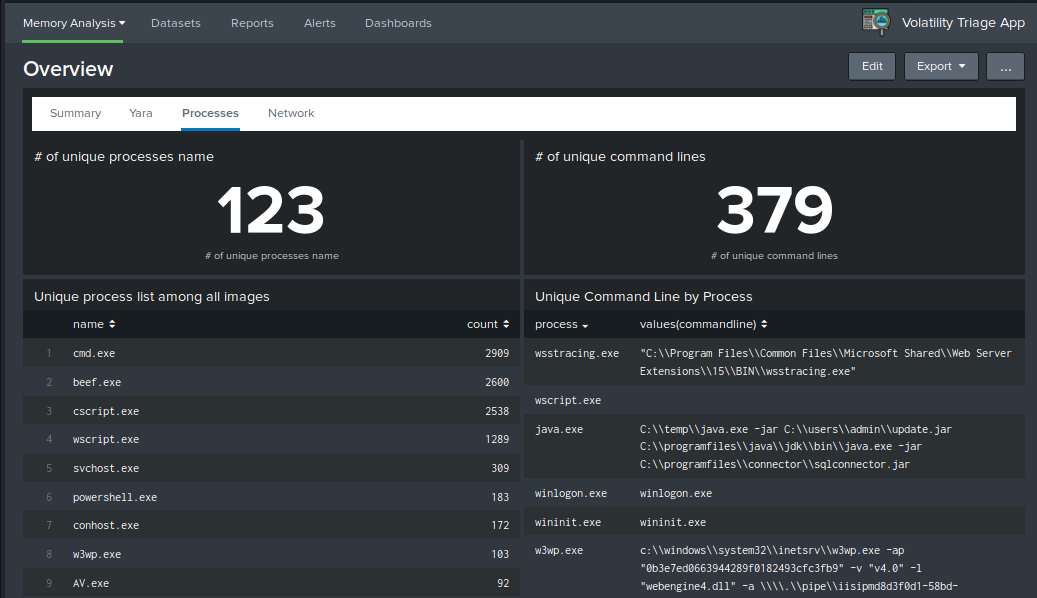This screenshot has height=598, width=1037.
Task: Click the count 309 cell
Action: click(x=500, y=468)
